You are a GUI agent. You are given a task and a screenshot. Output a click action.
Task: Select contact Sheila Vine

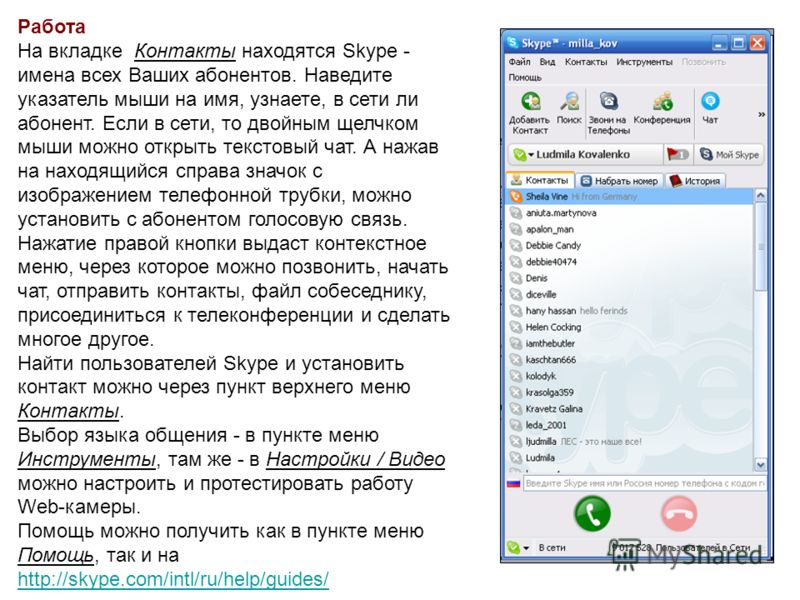(x=630, y=196)
